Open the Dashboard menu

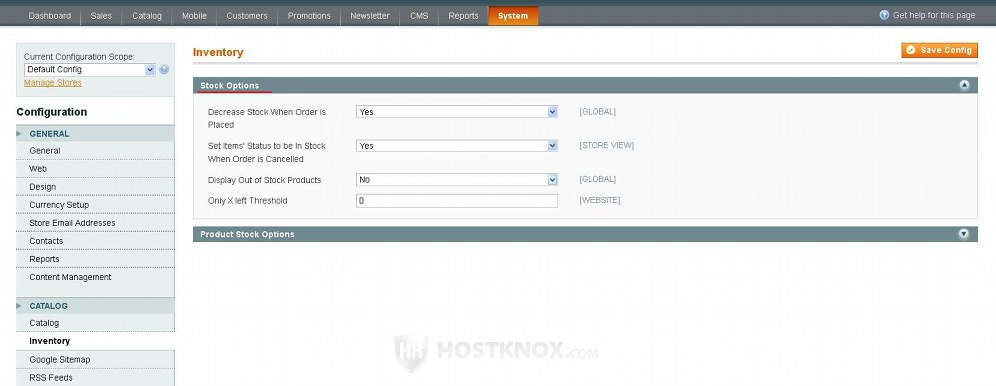point(50,16)
